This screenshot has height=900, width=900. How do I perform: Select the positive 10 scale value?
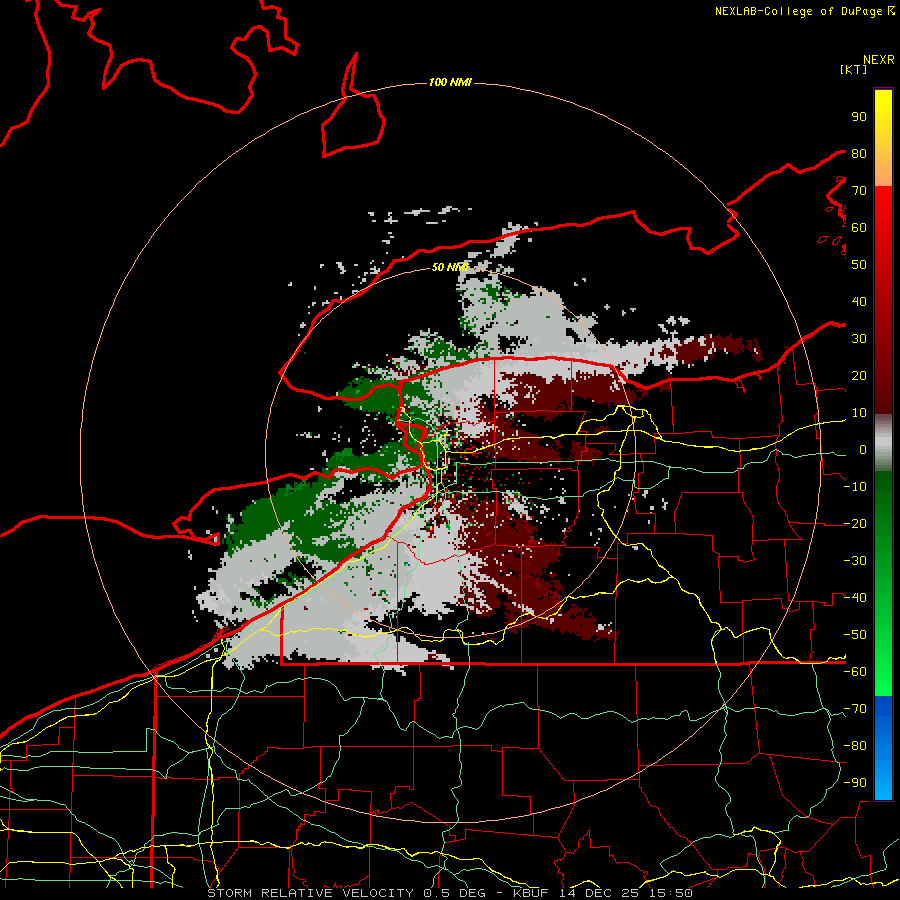[859, 413]
